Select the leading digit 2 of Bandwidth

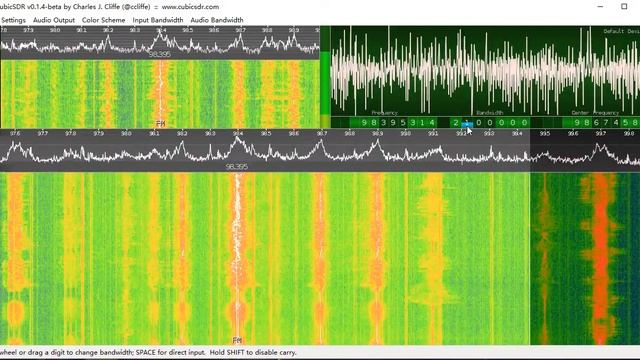tap(456, 122)
